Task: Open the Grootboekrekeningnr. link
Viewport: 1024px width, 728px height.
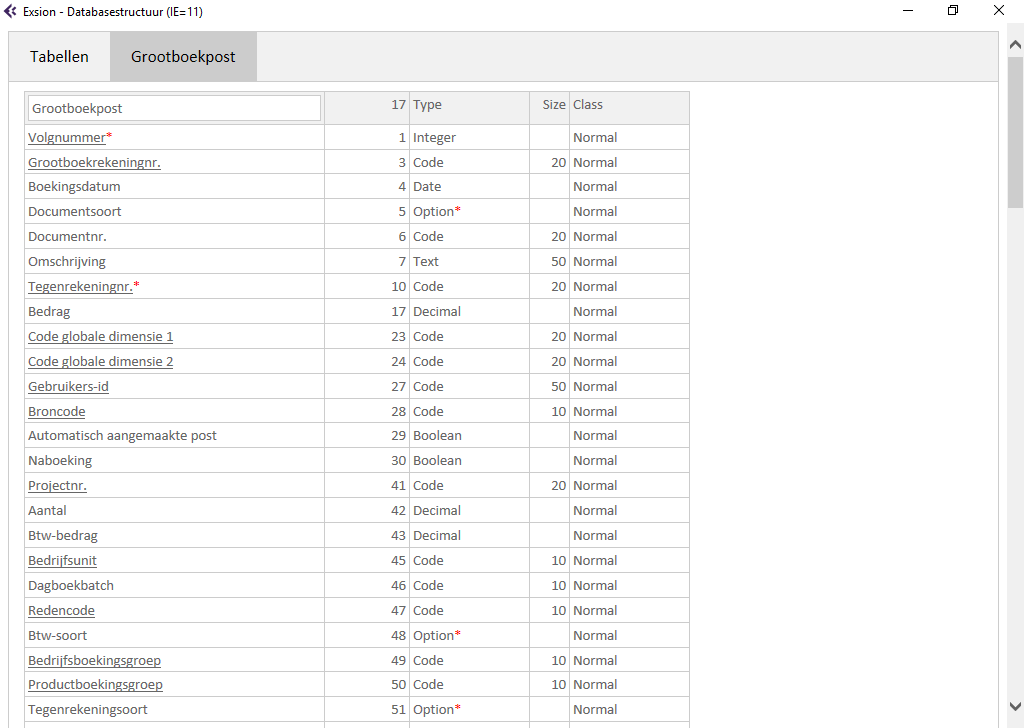Action: pyautogui.click(x=94, y=163)
